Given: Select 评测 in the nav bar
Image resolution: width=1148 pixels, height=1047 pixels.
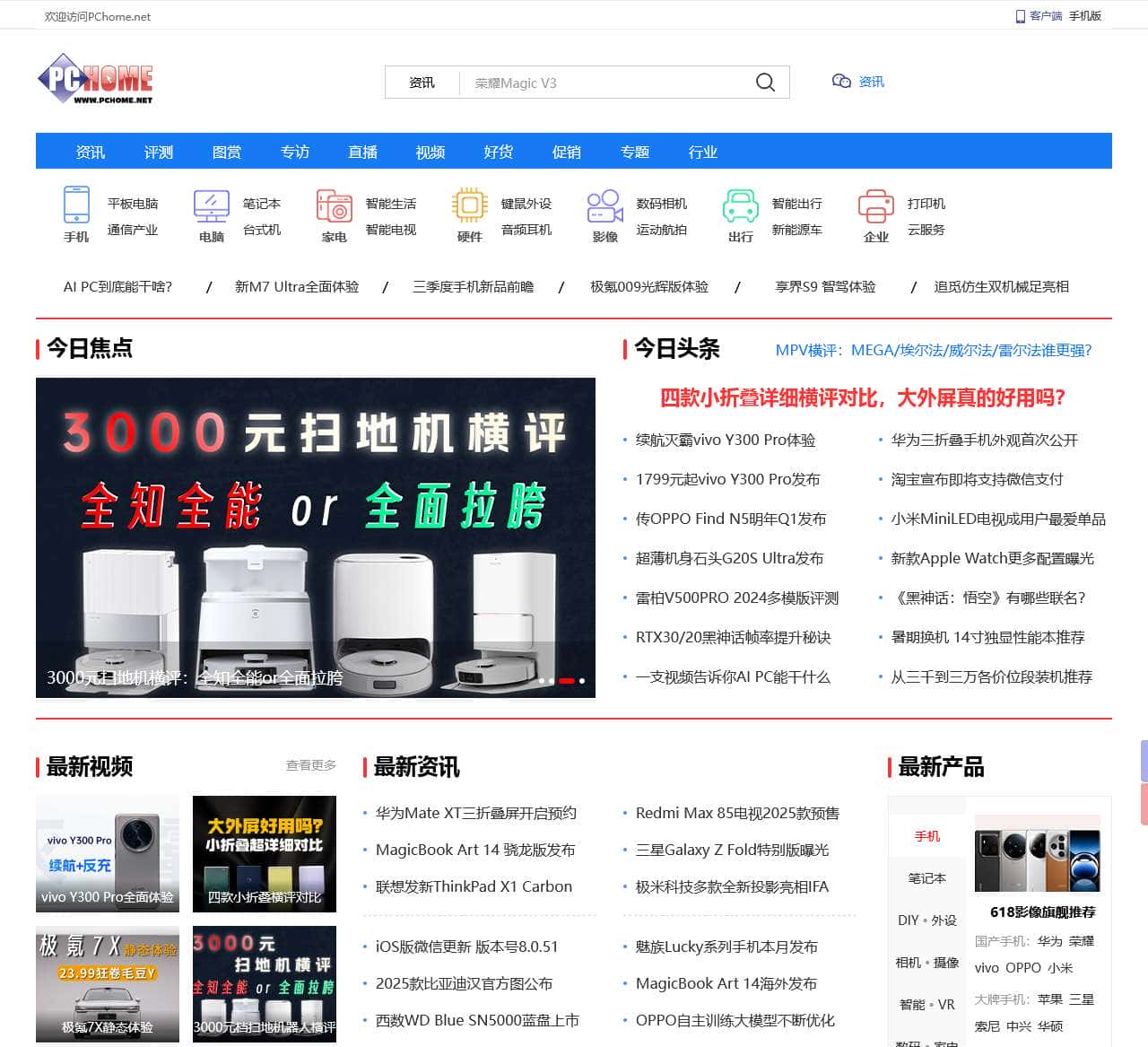Looking at the screenshot, I should 159,152.
